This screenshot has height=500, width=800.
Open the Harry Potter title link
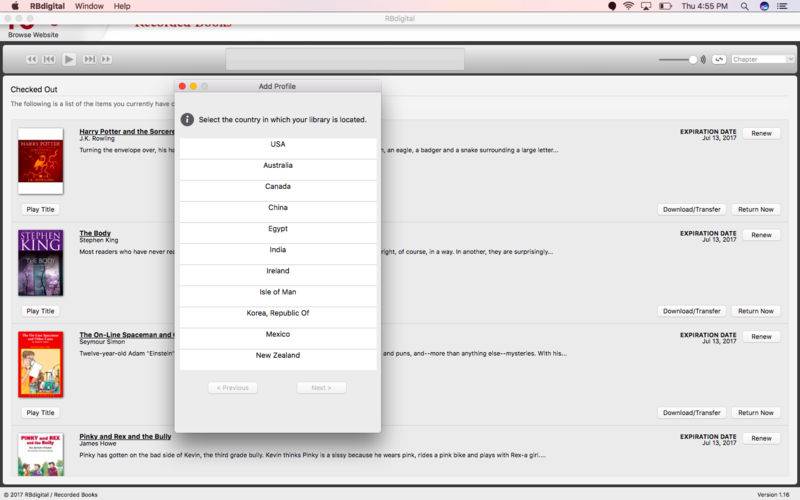click(127, 131)
